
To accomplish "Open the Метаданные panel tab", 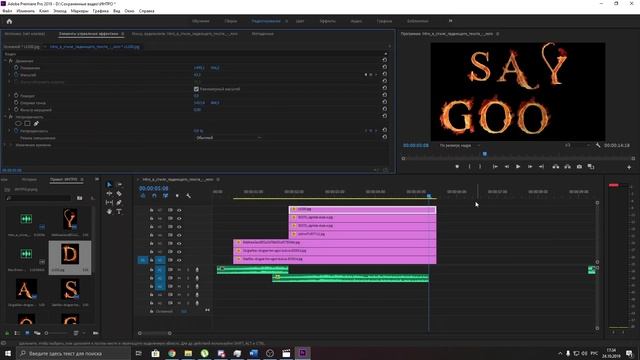I will [x=262, y=34].
